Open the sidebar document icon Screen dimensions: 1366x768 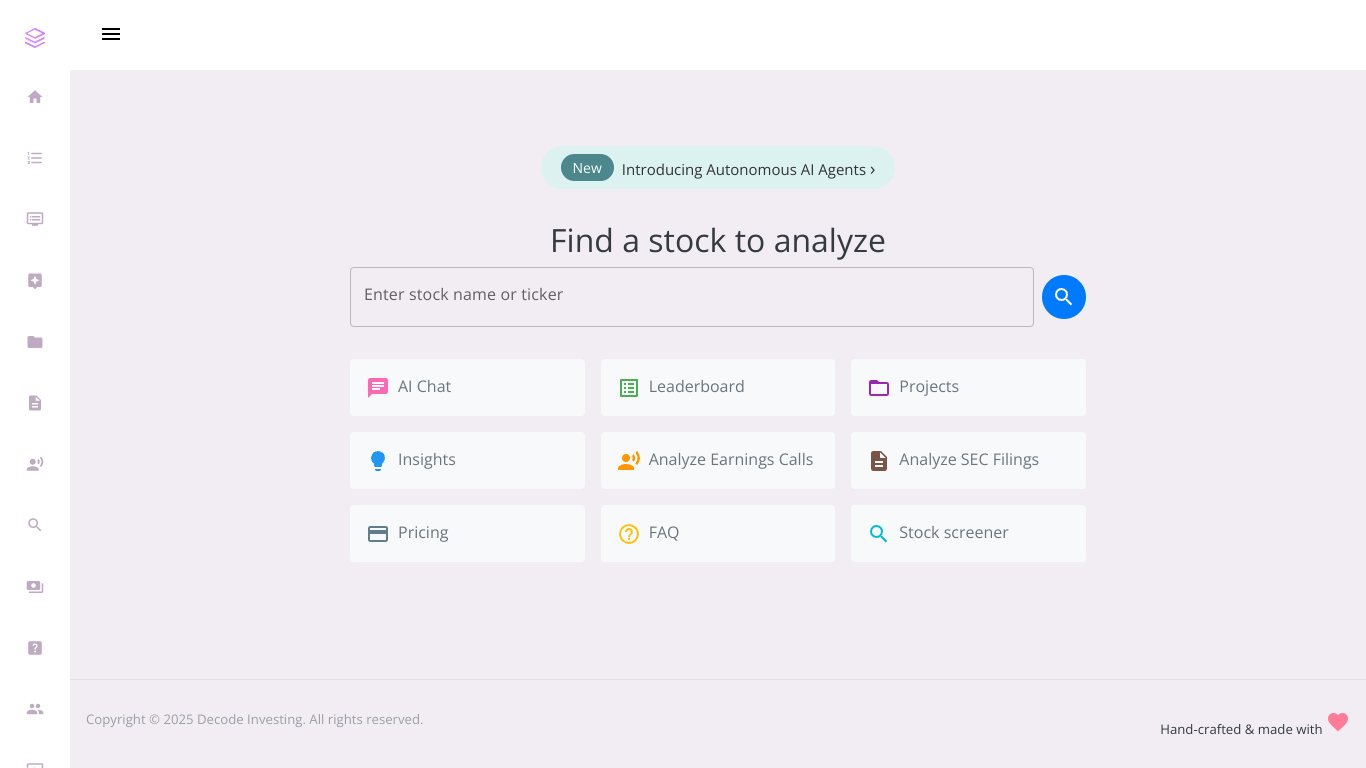(35, 403)
